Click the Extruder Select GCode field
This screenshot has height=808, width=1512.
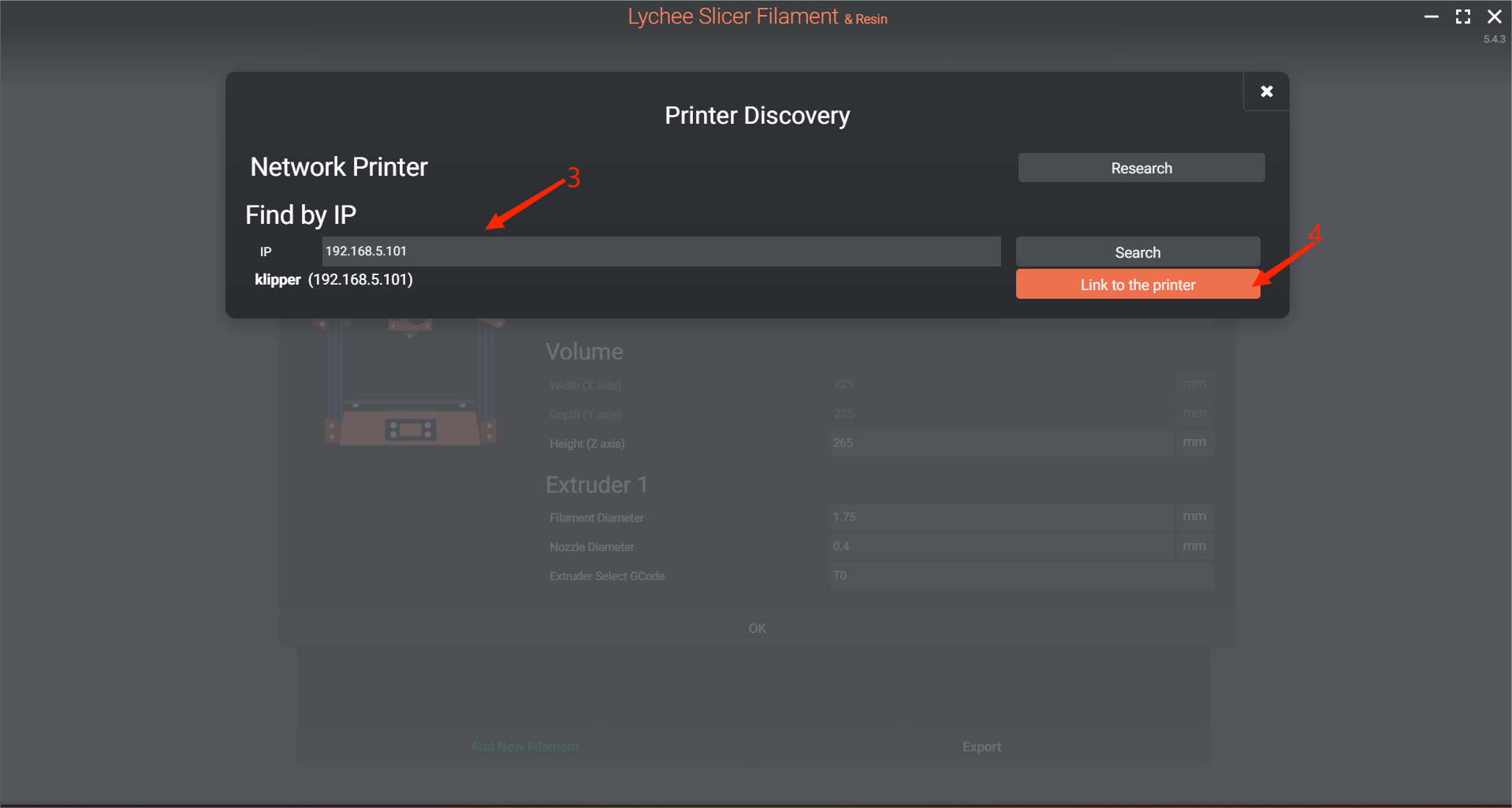point(1021,575)
